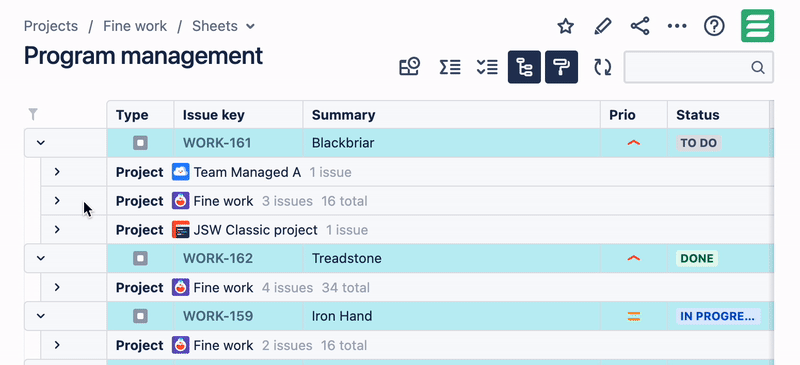The image size is (800, 365).
Task: Click the JSW Classic project avatar
Action: pyautogui.click(x=181, y=230)
